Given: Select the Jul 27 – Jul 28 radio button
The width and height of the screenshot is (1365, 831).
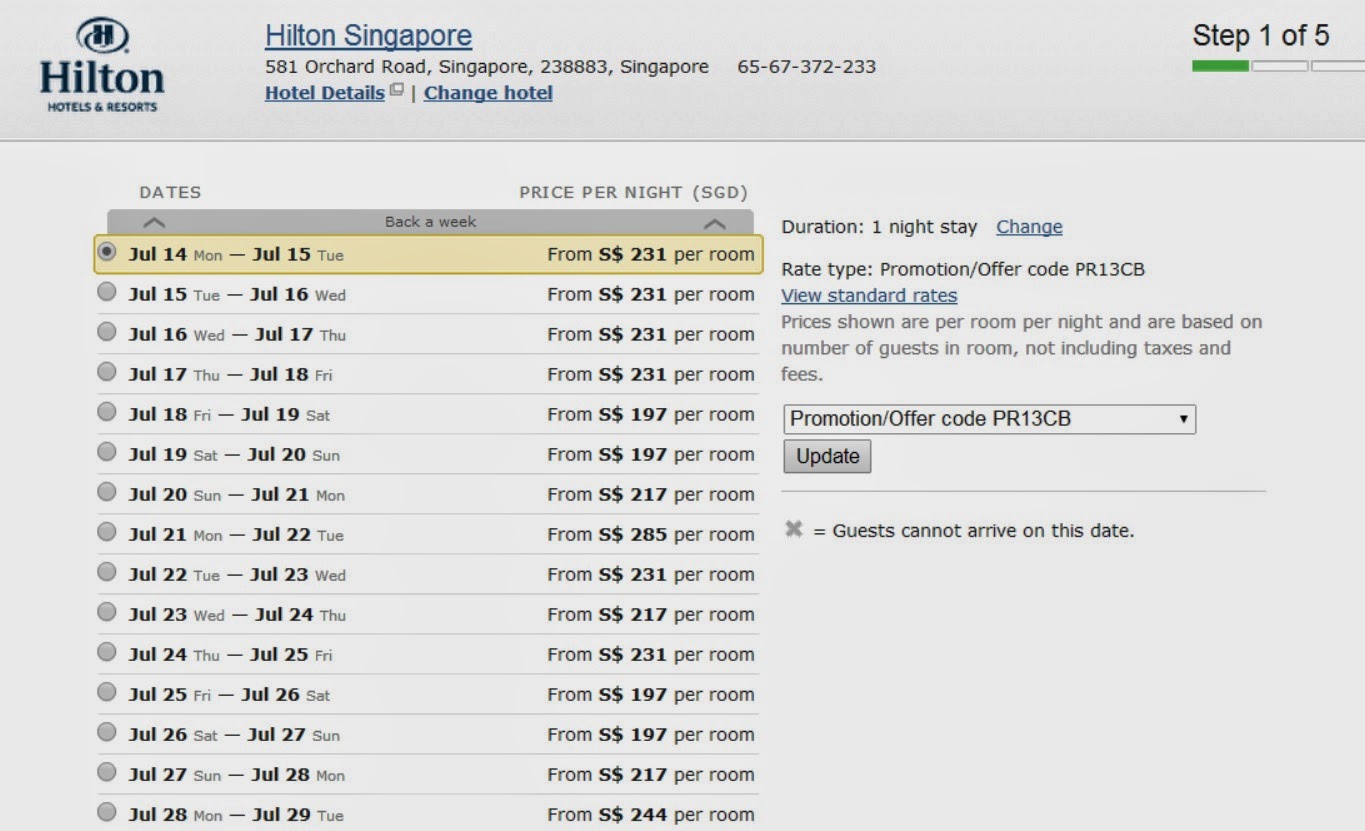Looking at the screenshot, I should (107, 772).
